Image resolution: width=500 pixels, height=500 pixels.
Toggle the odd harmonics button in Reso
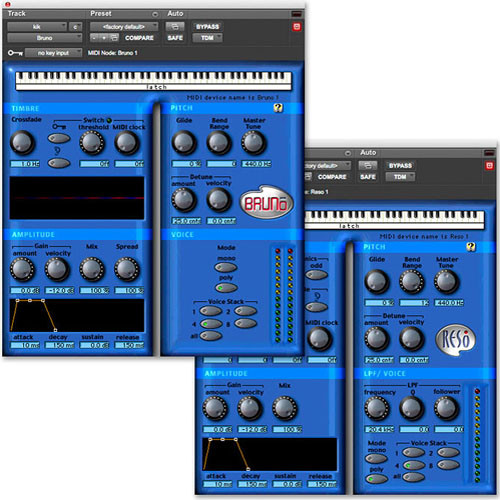click(316, 275)
